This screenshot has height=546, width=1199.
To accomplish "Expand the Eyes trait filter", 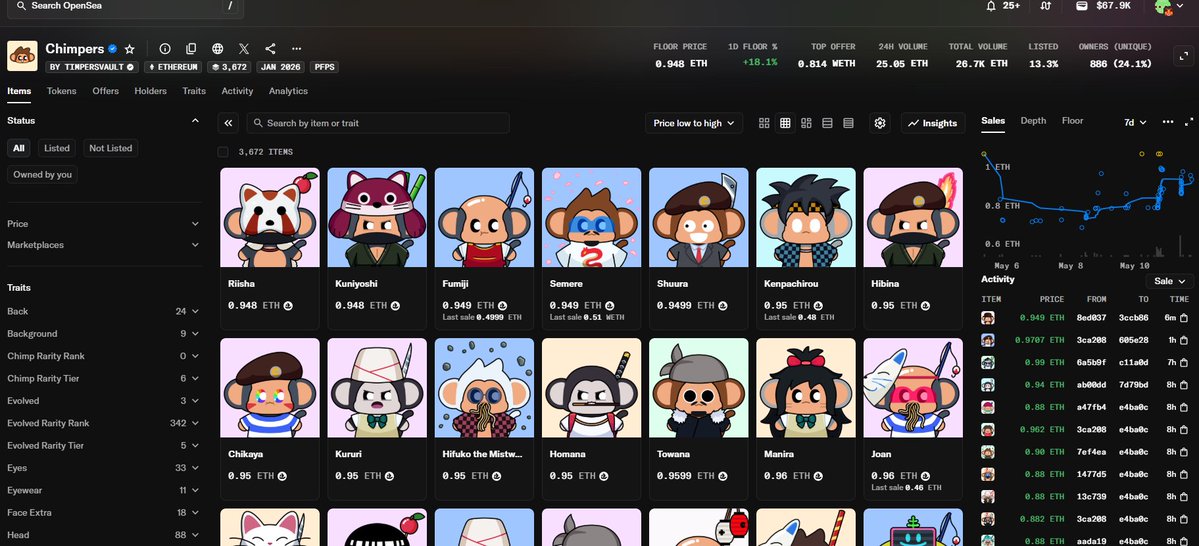I will click(x=103, y=468).
